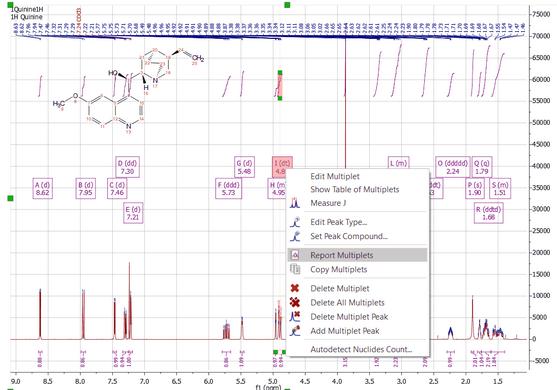Click Report Multiplets menu item
This screenshot has width=557, height=390.
click(x=357, y=255)
